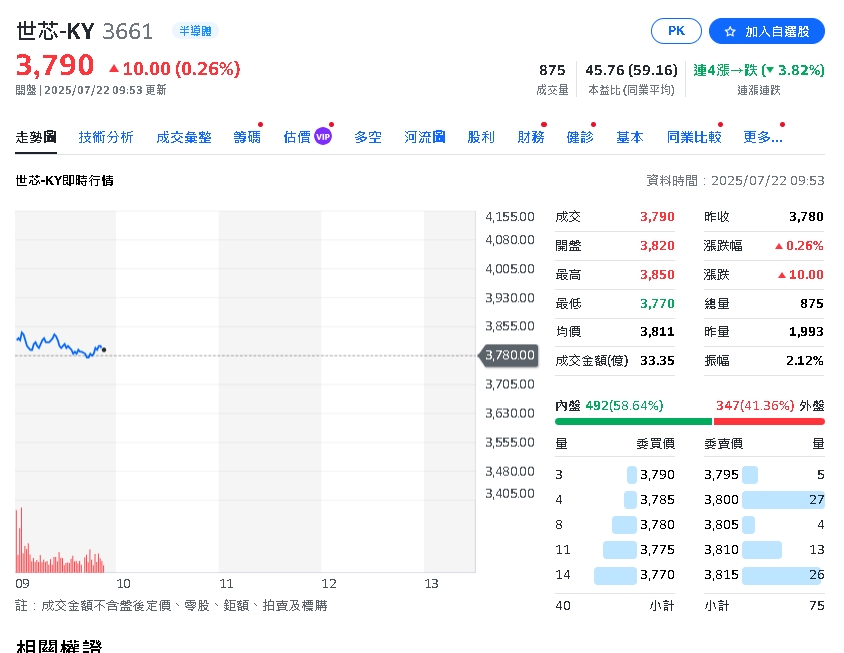Screen dimensions: 844x653
Task: Open the 河流圖 tab
Action: click(x=424, y=137)
